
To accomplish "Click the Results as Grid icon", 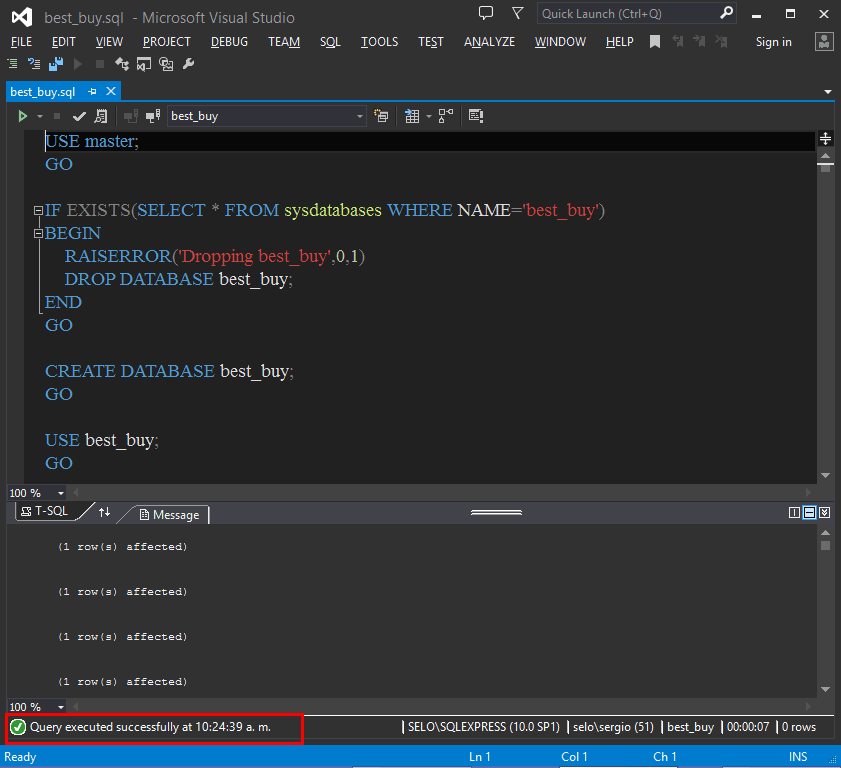I will [412, 116].
